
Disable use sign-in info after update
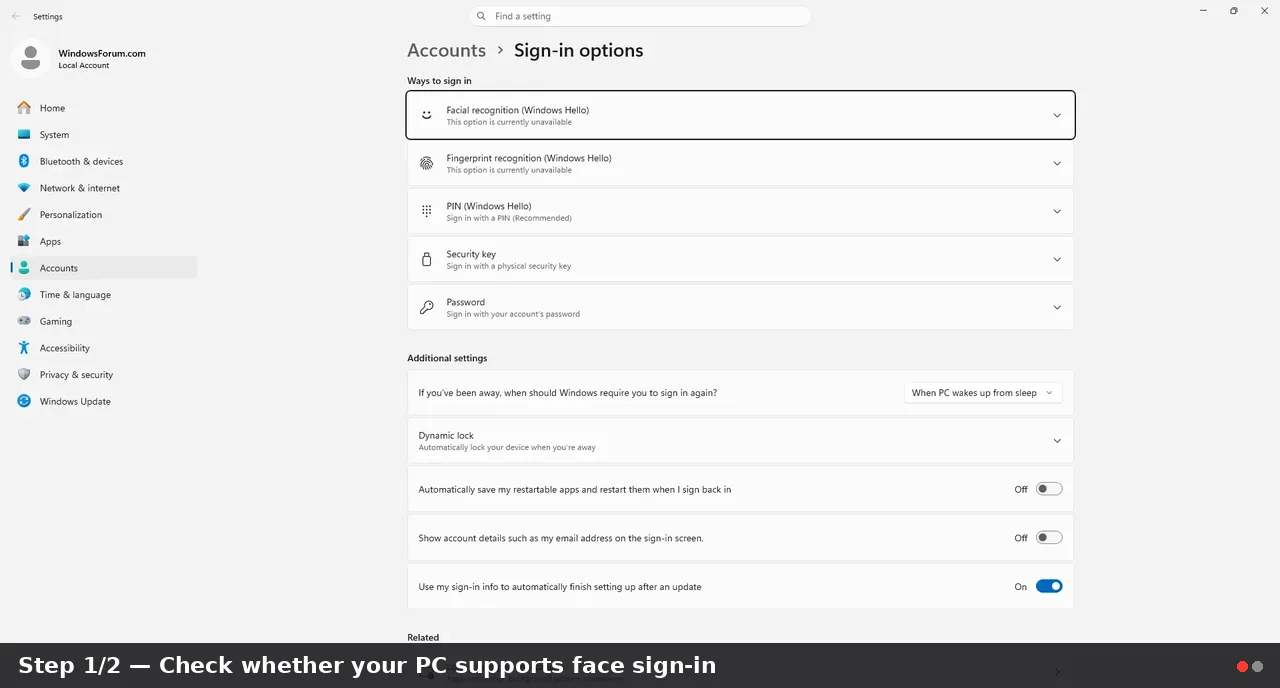pos(1049,586)
